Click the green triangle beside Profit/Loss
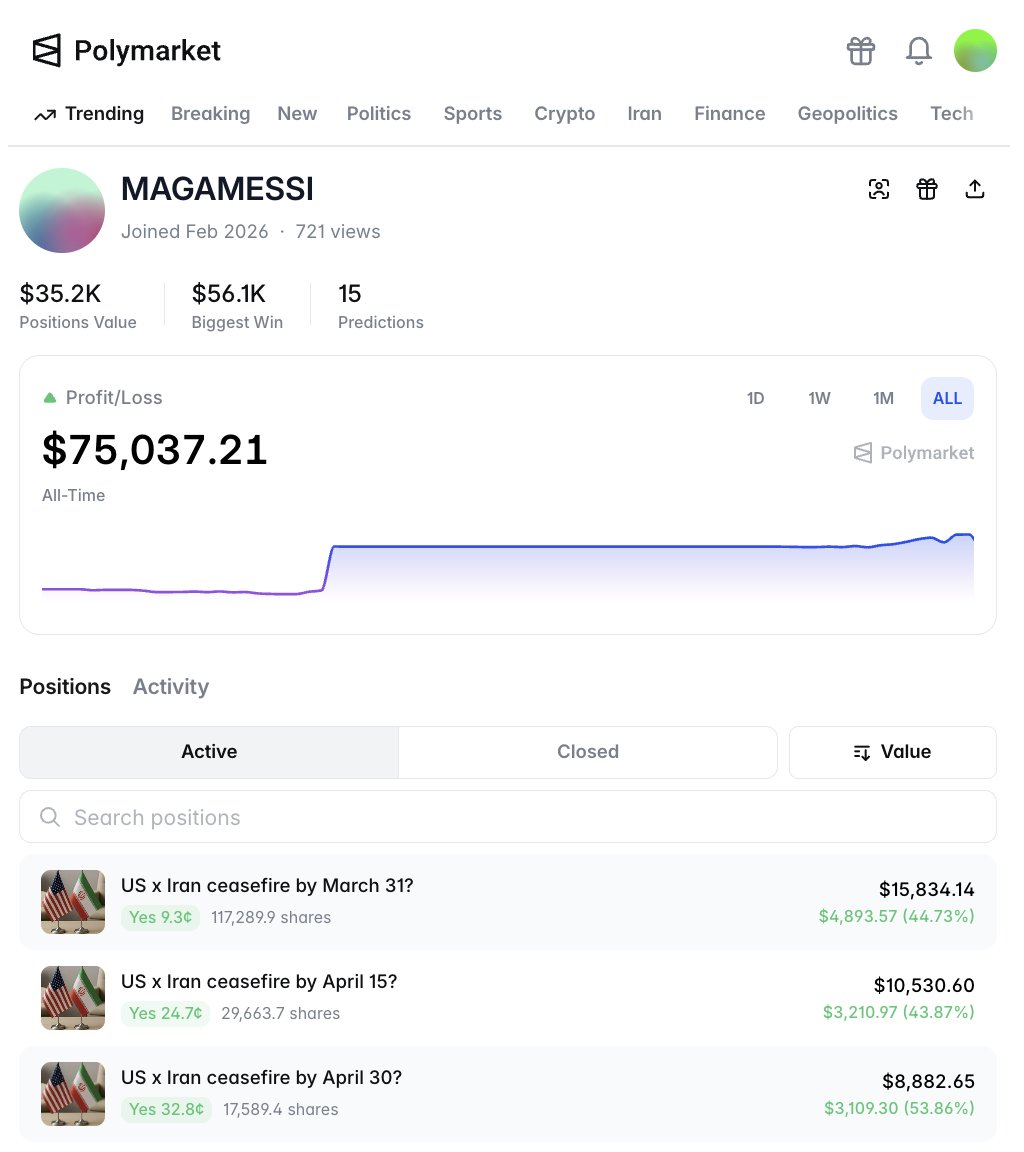The height and width of the screenshot is (1152, 1024). [48, 397]
